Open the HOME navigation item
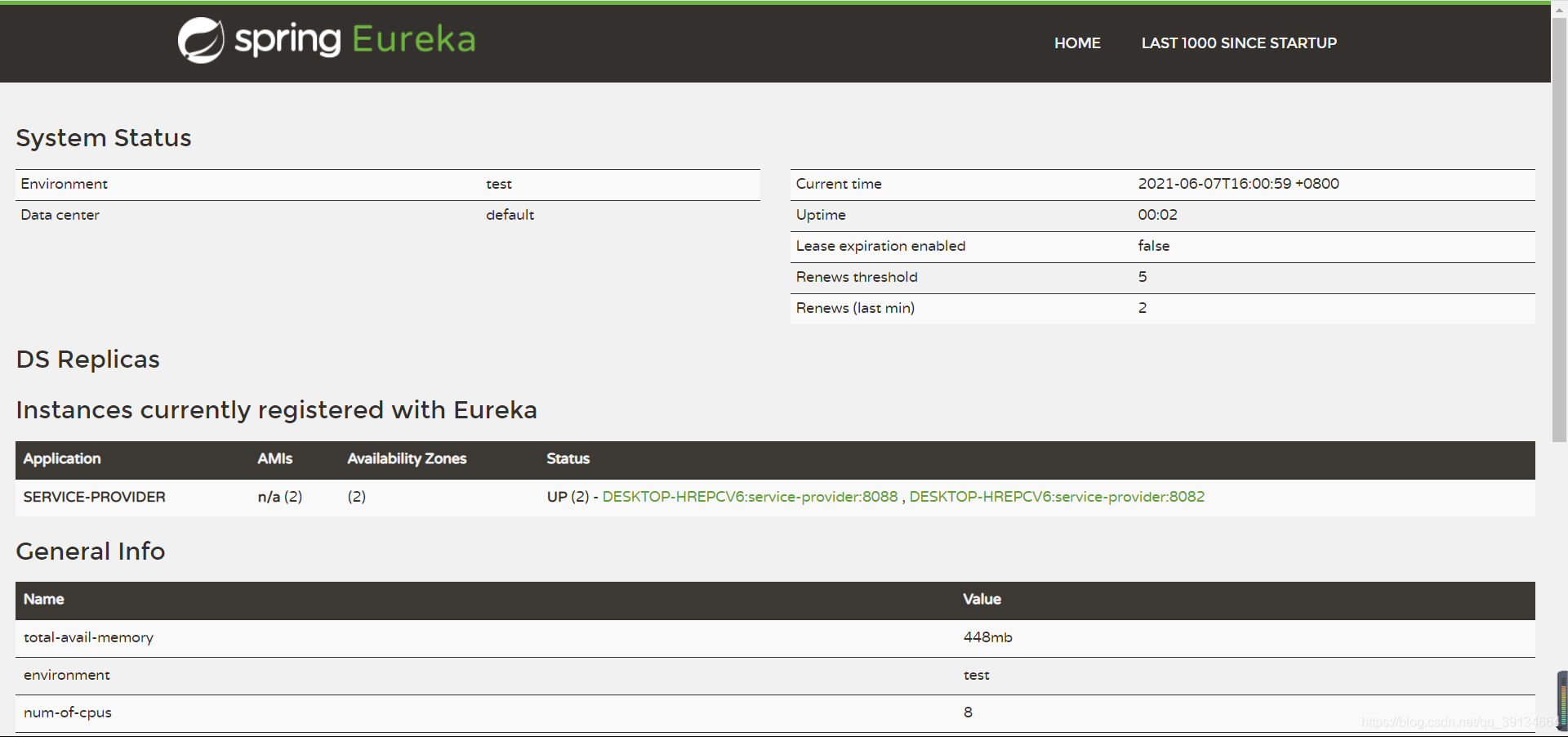 (1077, 43)
